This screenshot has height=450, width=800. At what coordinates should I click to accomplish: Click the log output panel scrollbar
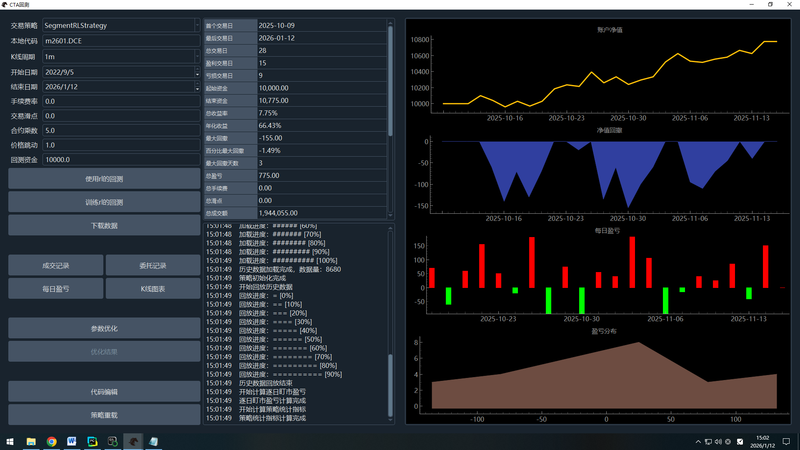tap(391, 320)
